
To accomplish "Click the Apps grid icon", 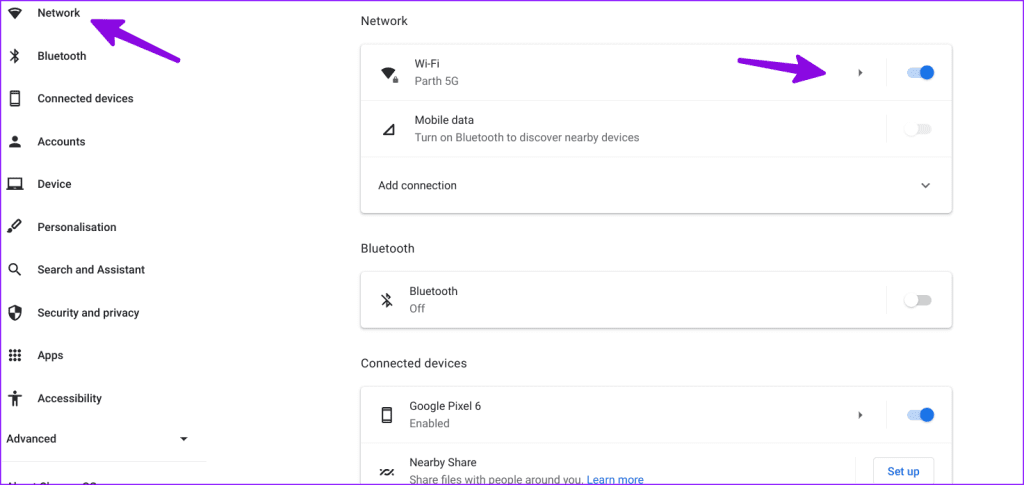I will coord(15,355).
